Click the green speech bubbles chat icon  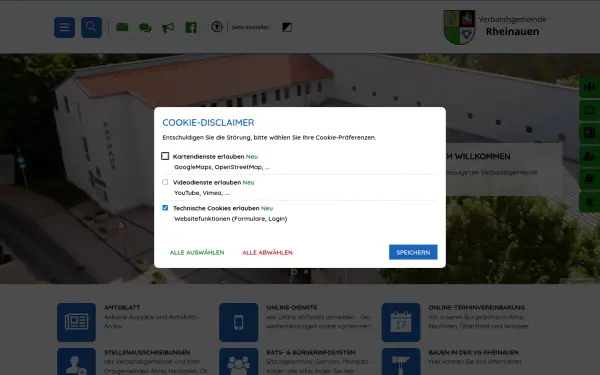pos(145,28)
